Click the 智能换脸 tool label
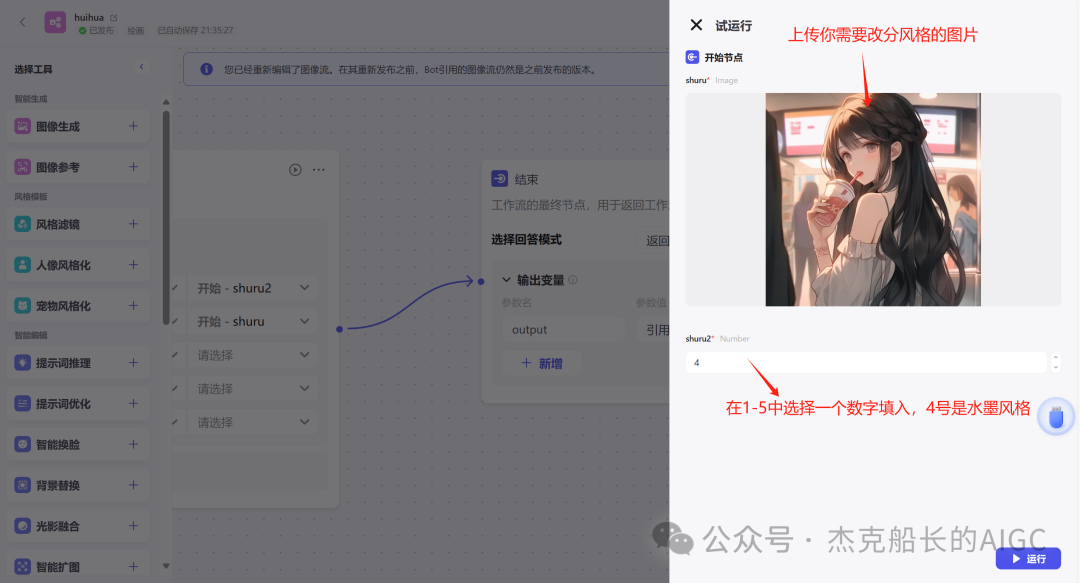The width and height of the screenshot is (1080, 583). (x=58, y=444)
